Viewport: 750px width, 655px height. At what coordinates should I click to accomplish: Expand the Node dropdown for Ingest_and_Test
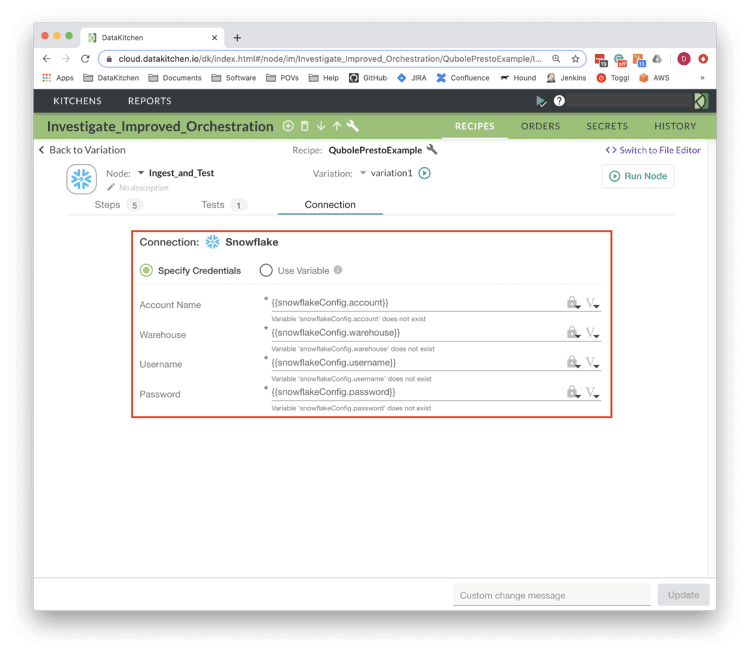pyautogui.click(x=141, y=173)
